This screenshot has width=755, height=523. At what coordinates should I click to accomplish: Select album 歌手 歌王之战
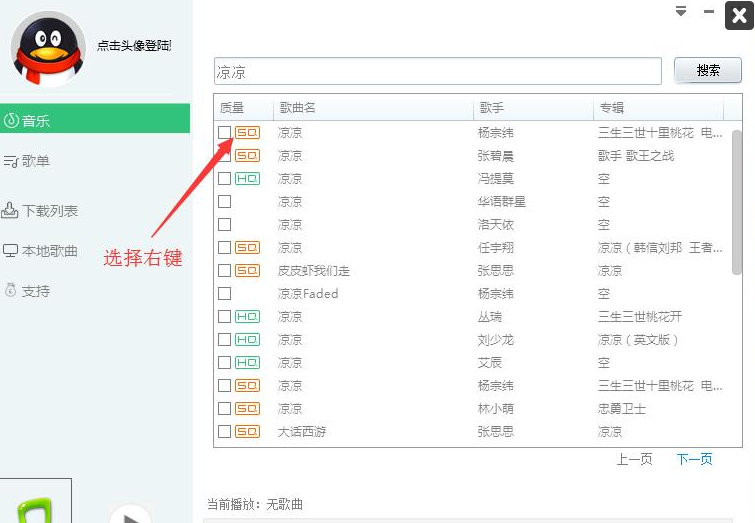point(636,156)
